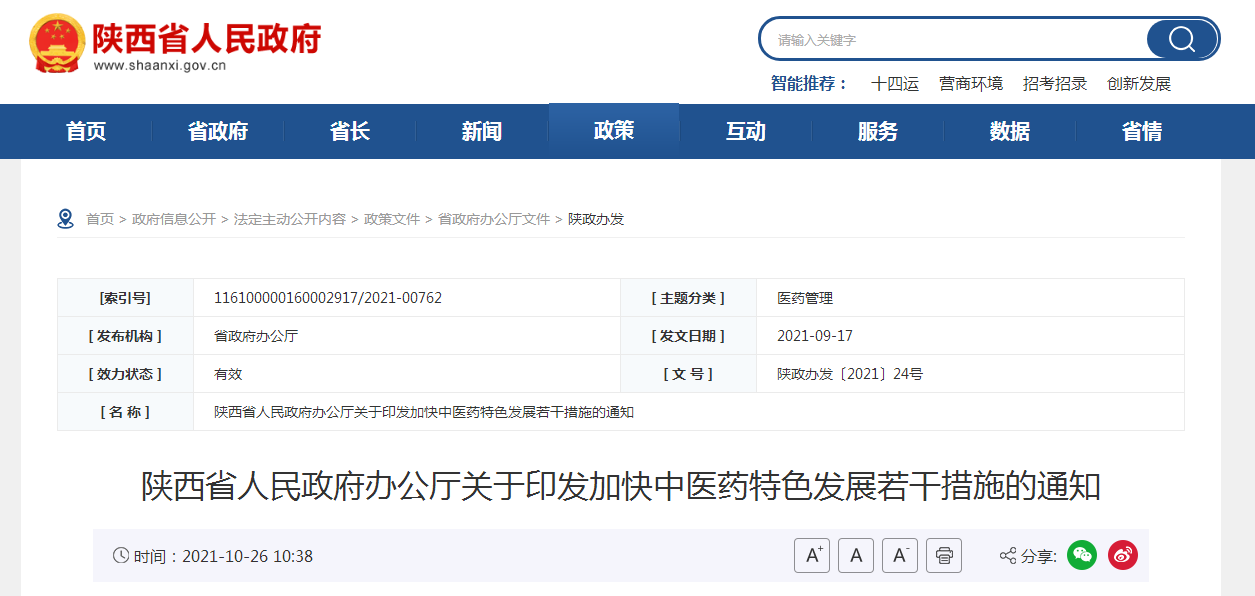Share the article to WeChat
This screenshot has height=596, width=1255.
click(x=1082, y=555)
